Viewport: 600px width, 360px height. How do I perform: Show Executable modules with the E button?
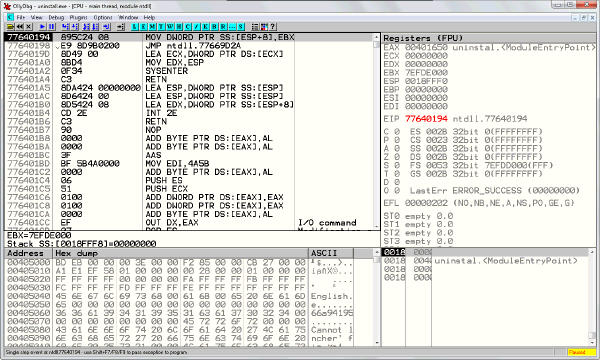pyautogui.click(x=143, y=27)
